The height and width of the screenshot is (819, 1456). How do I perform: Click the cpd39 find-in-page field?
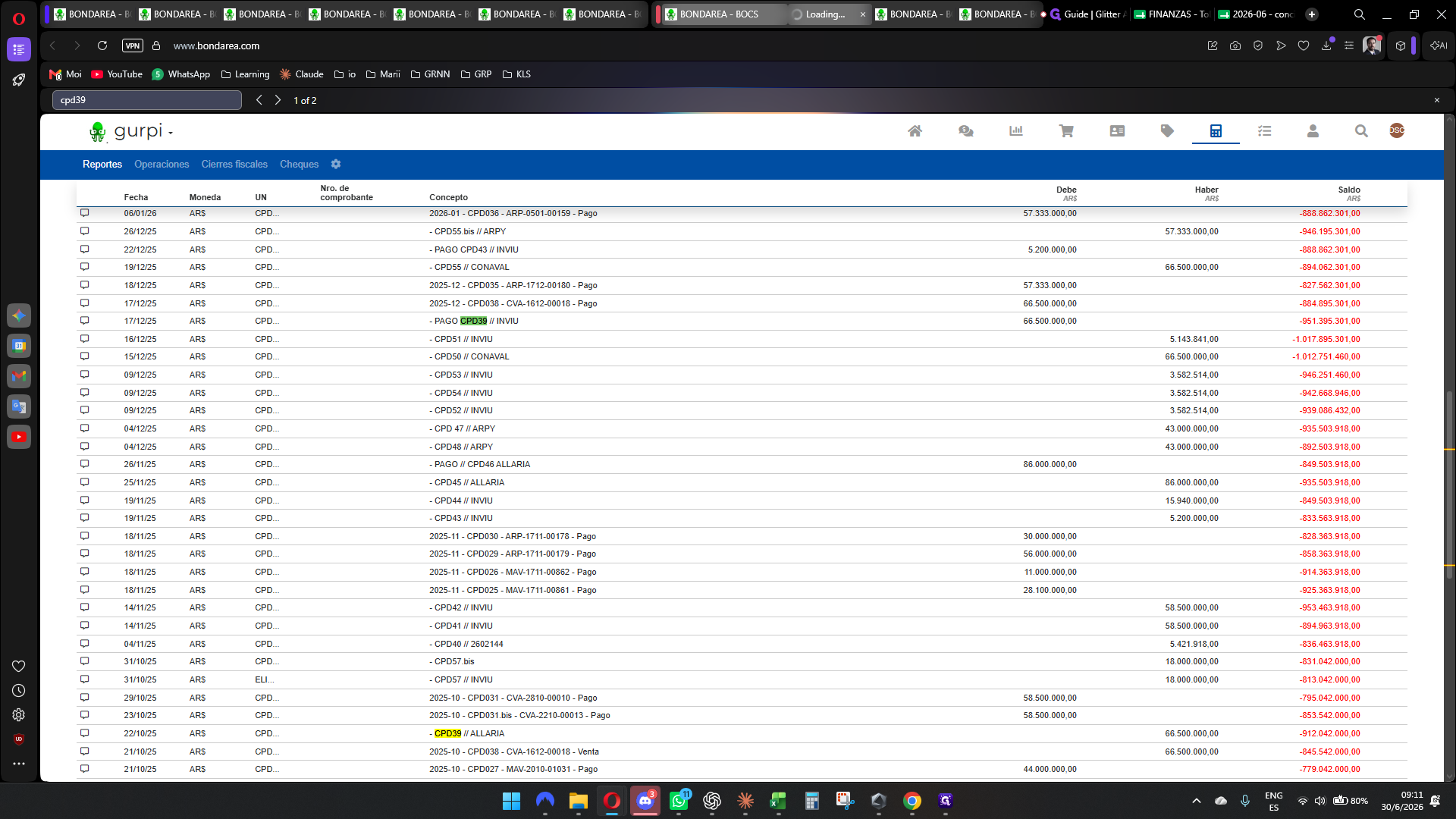(x=147, y=100)
